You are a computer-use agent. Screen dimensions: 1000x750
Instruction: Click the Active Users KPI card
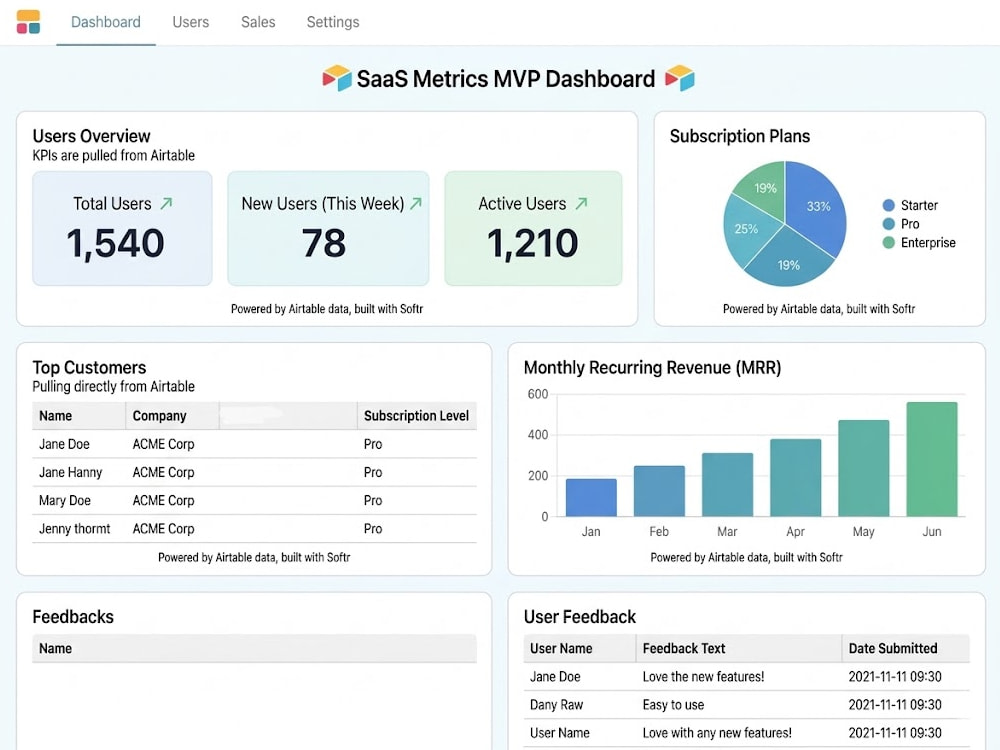[x=533, y=228]
